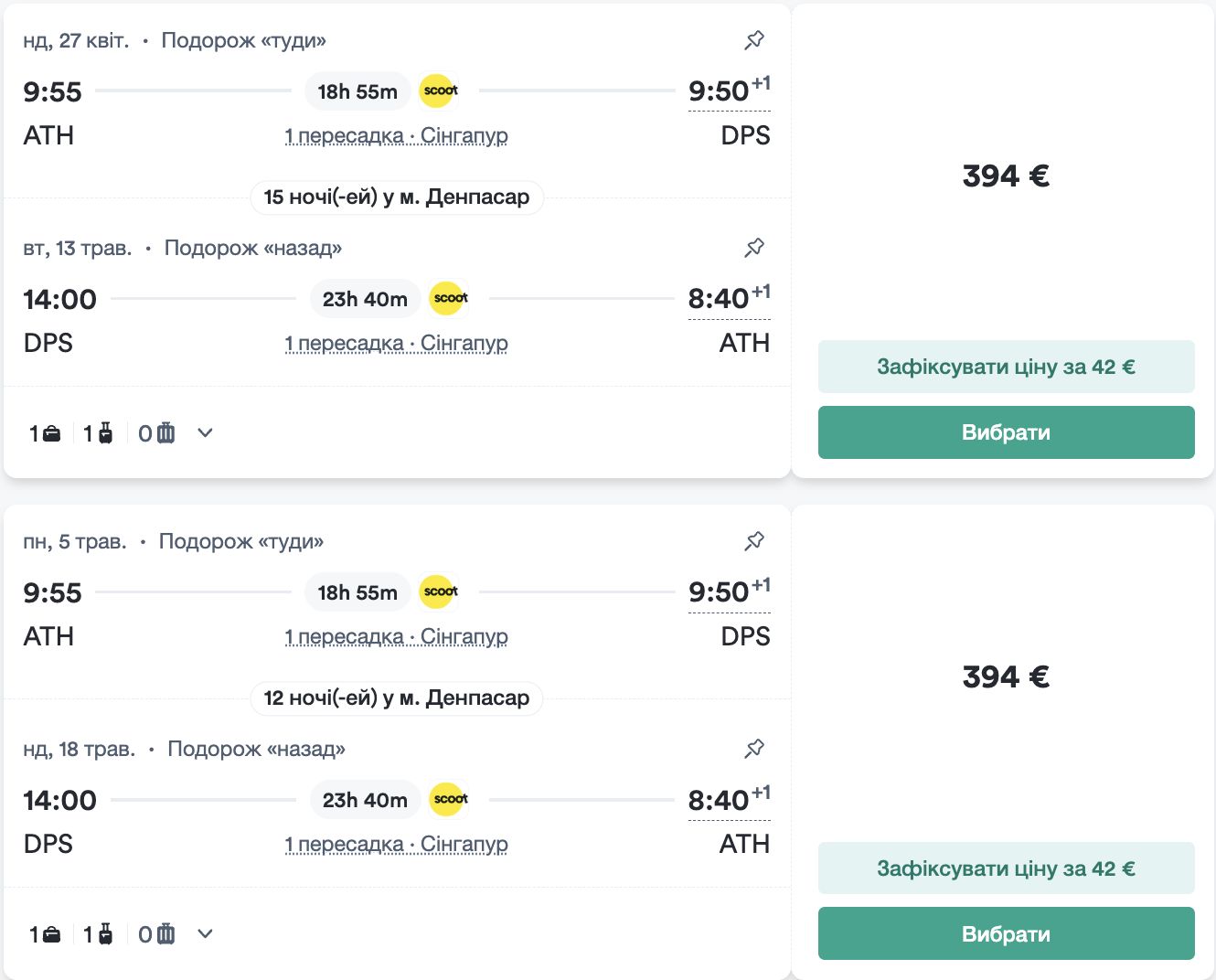Pin the 18 трав. return flight segment
Image resolution: width=1216 pixels, height=980 pixels.
tap(754, 749)
